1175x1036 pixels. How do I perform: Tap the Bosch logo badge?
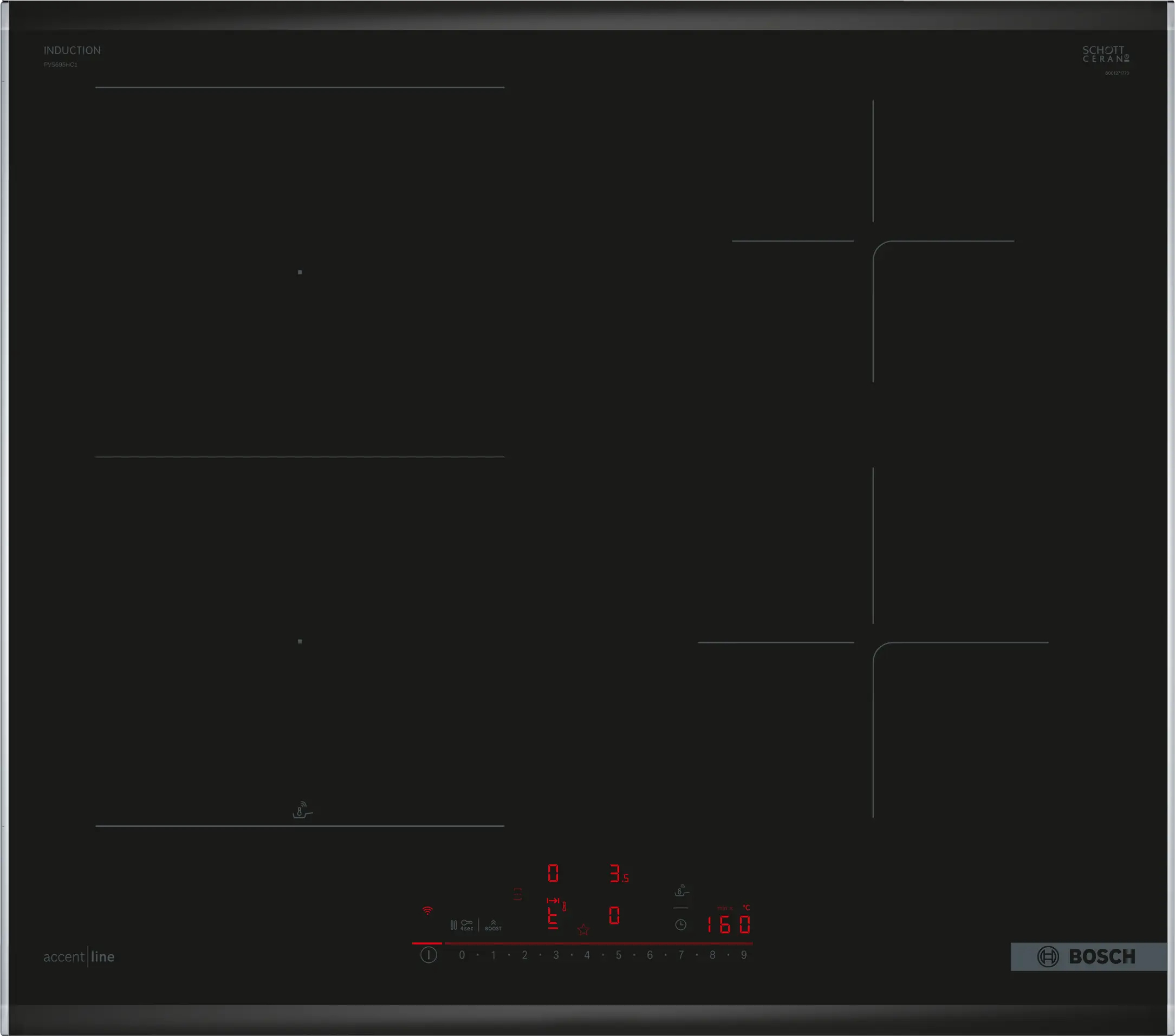point(1087,957)
